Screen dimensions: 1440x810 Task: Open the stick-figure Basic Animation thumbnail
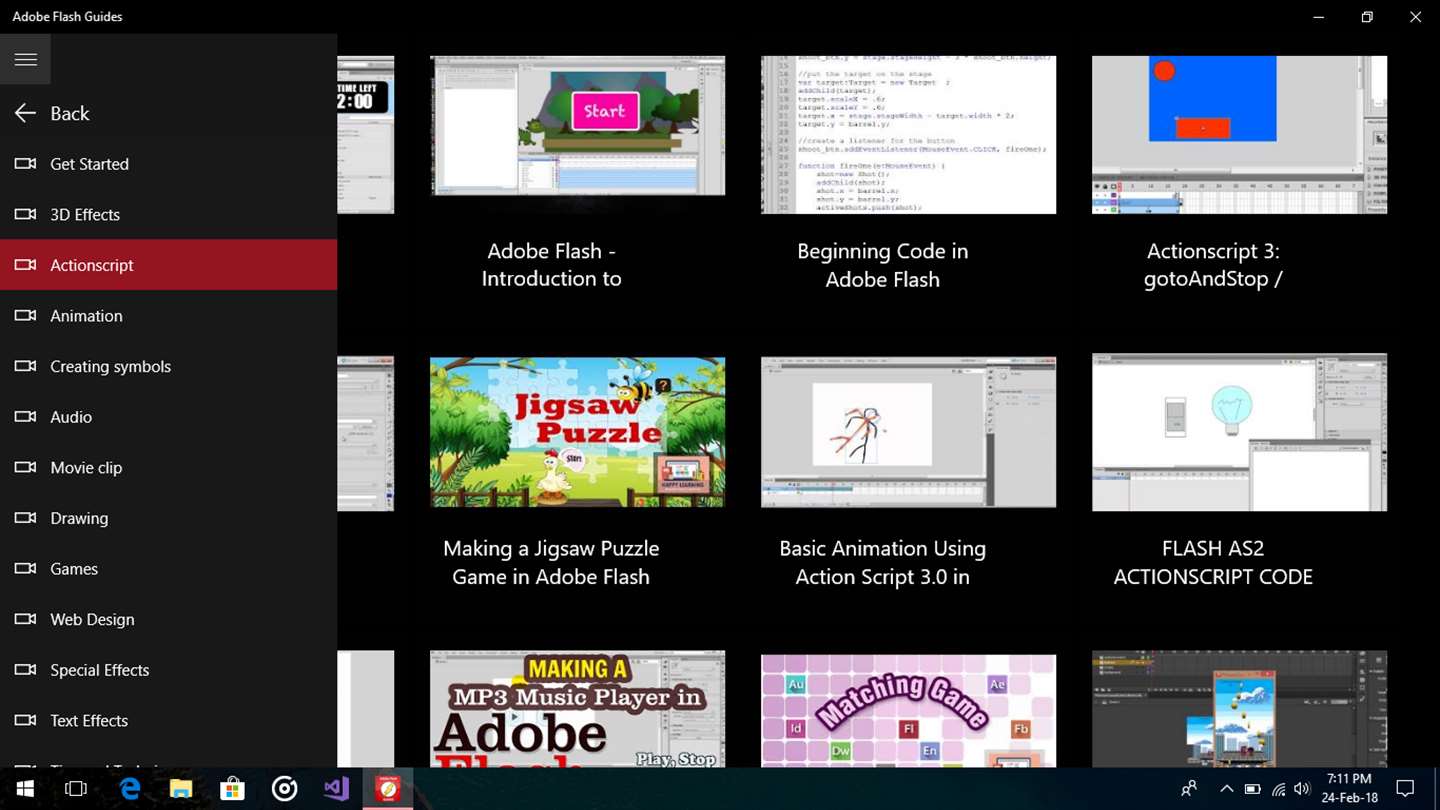click(908, 432)
